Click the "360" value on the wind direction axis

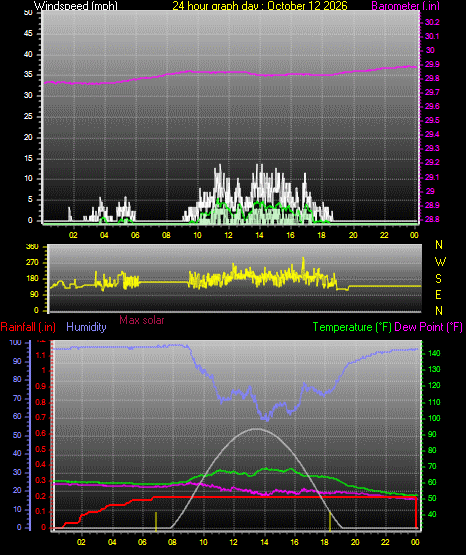click(32, 247)
